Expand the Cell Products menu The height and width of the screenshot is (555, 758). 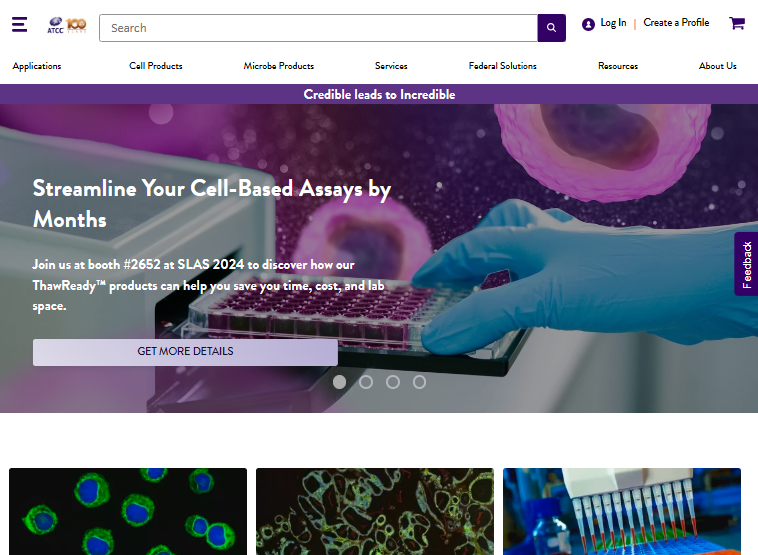(x=156, y=66)
